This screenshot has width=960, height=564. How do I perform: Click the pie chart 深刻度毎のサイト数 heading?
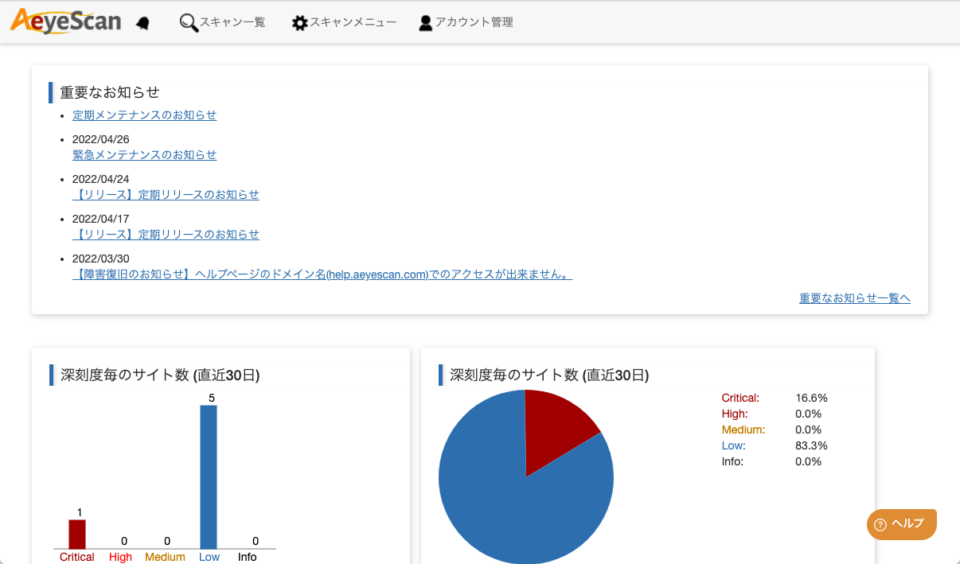pos(549,375)
